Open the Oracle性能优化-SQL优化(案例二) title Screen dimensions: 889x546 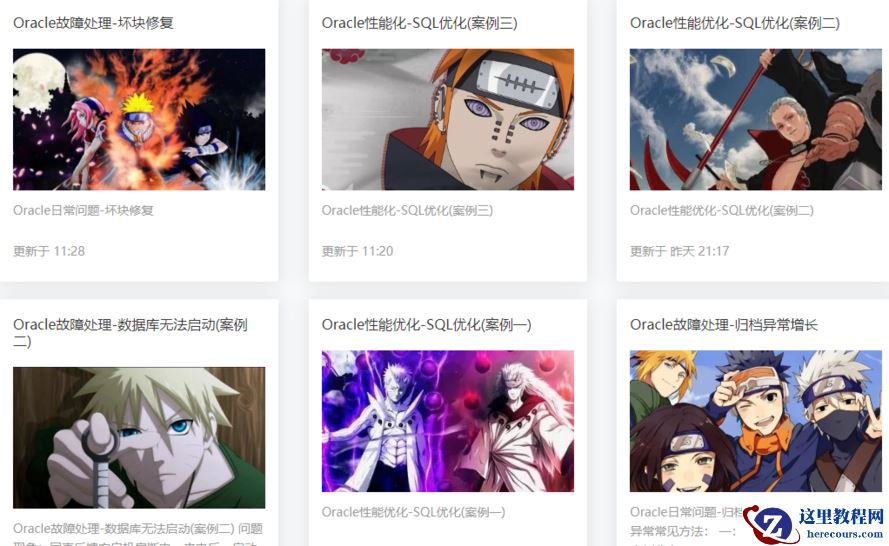(735, 23)
